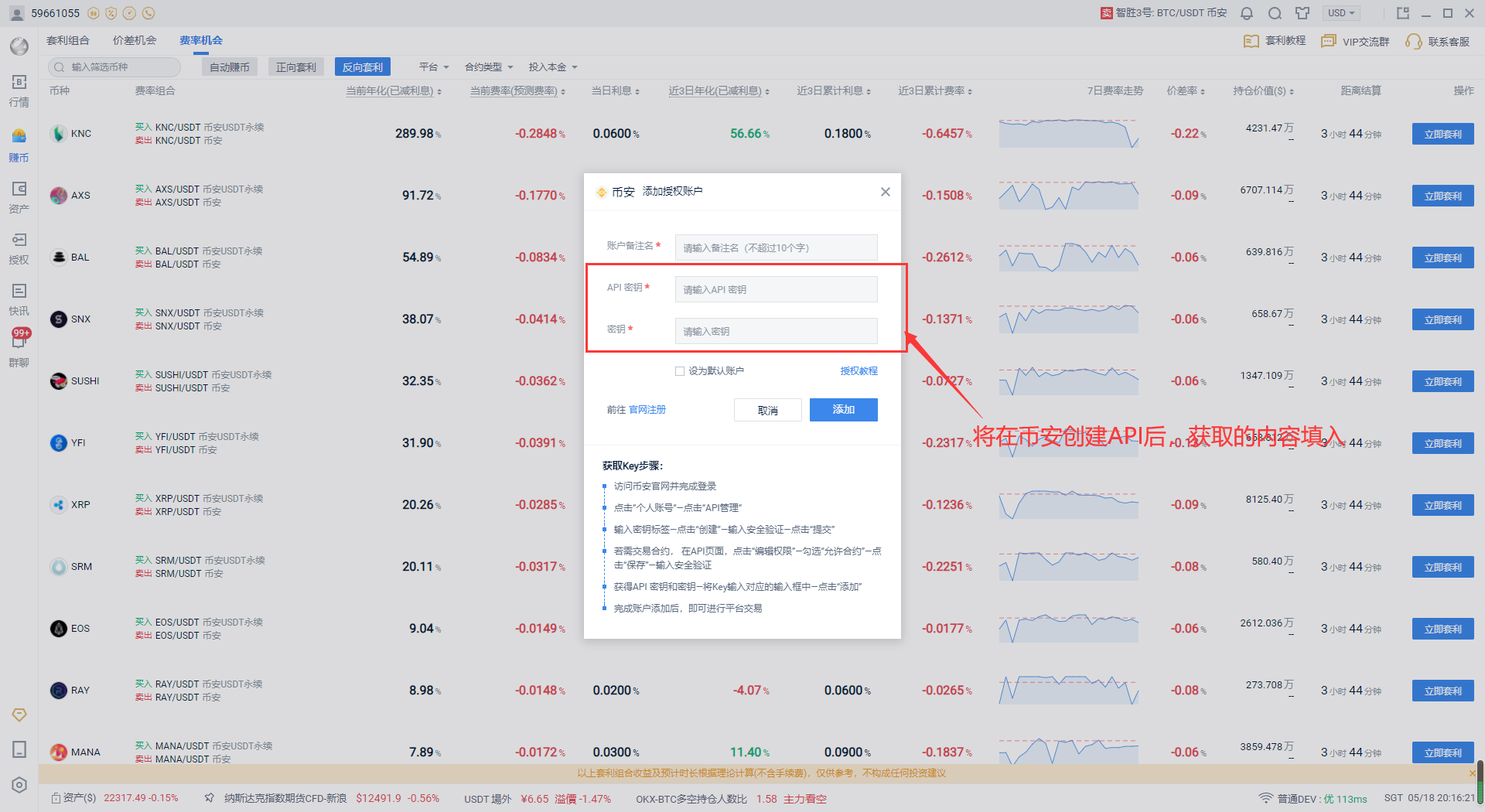Viewport: 1485px width, 812px height.
Task: Click the AXS coin row name
Action: pos(80,196)
